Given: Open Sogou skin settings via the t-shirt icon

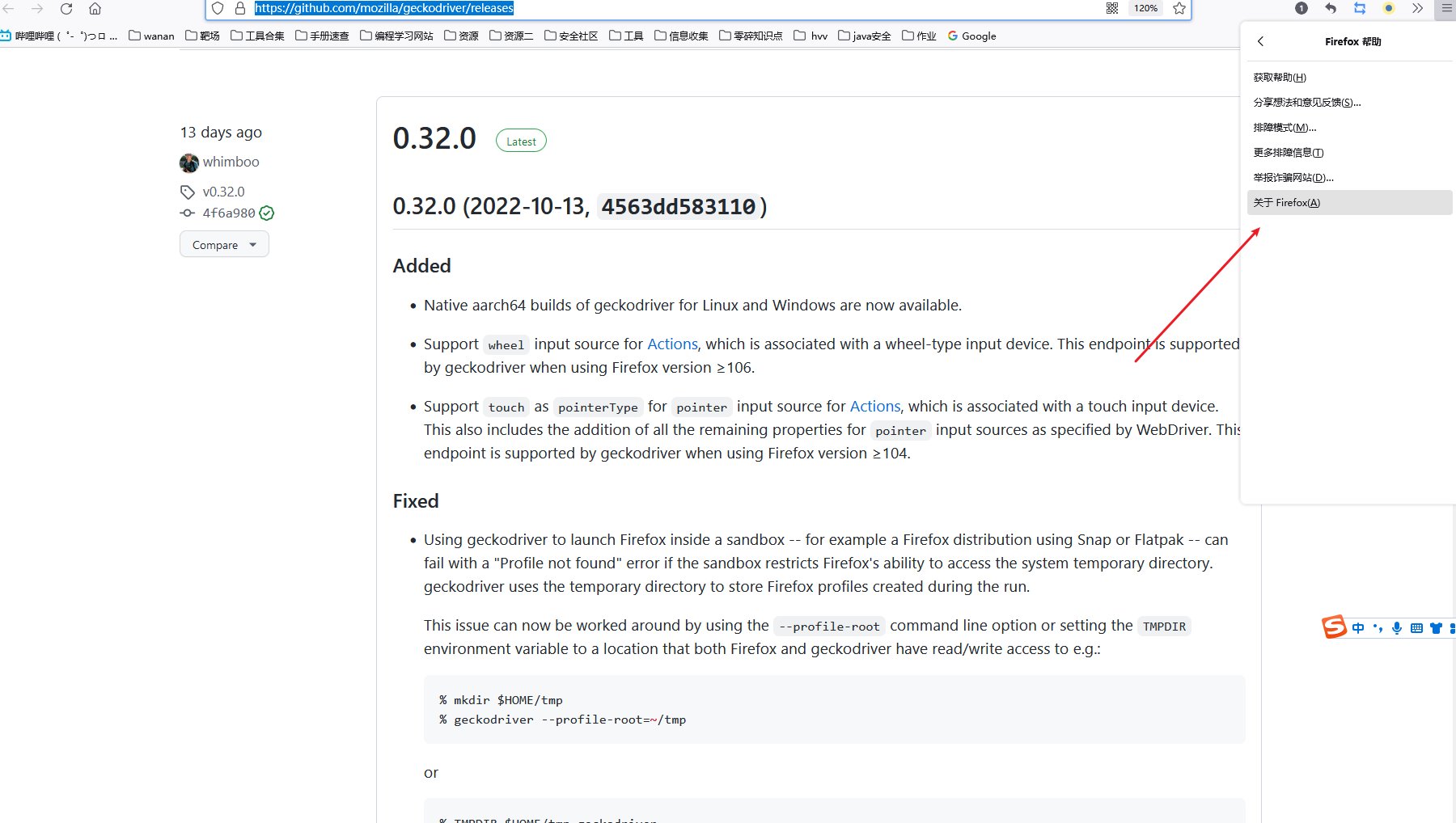Looking at the screenshot, I should click(x=1436, y=628).
